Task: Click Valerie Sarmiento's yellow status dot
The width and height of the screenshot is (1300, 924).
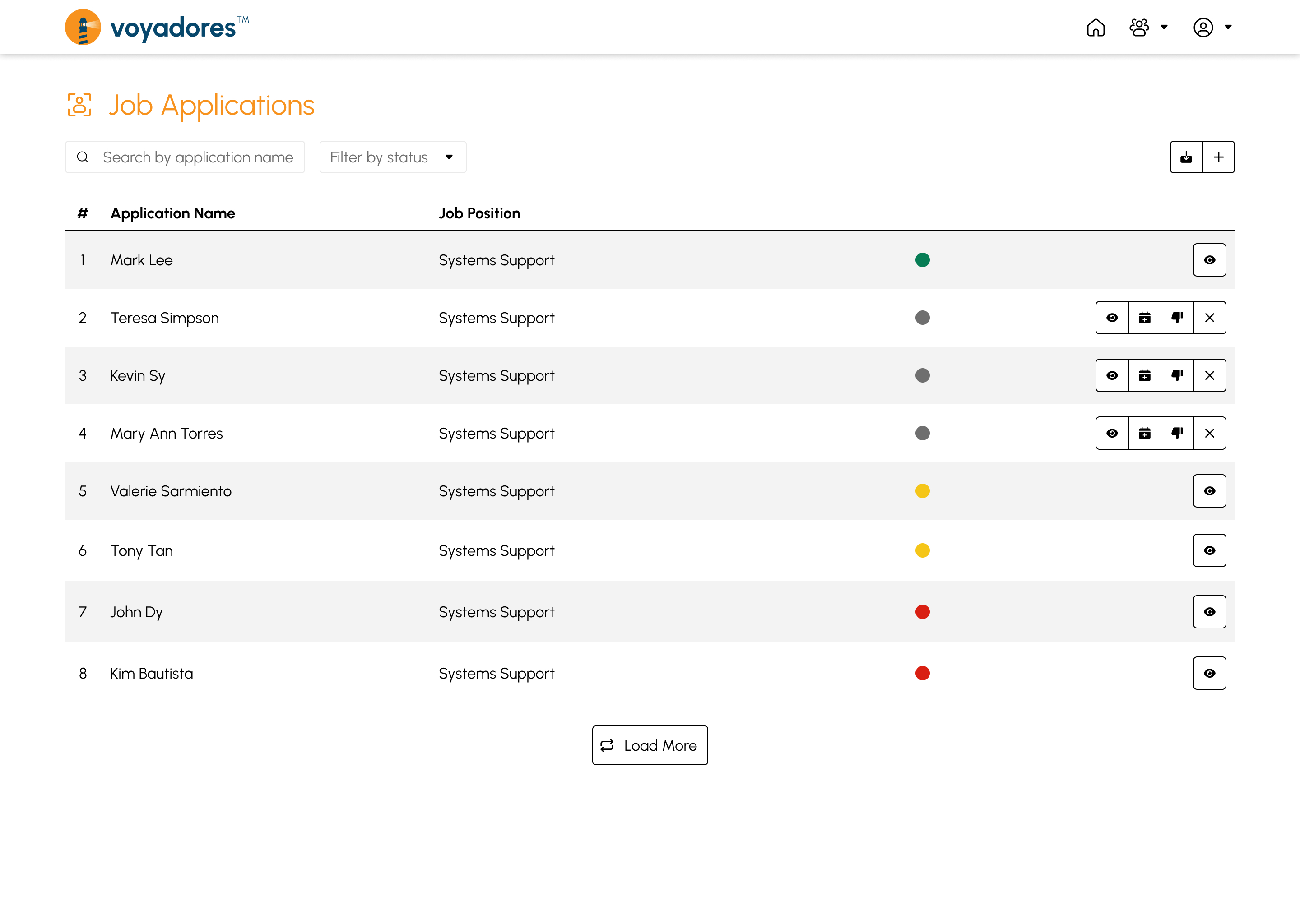Action: pyautogui.click(x=923, y=491)
